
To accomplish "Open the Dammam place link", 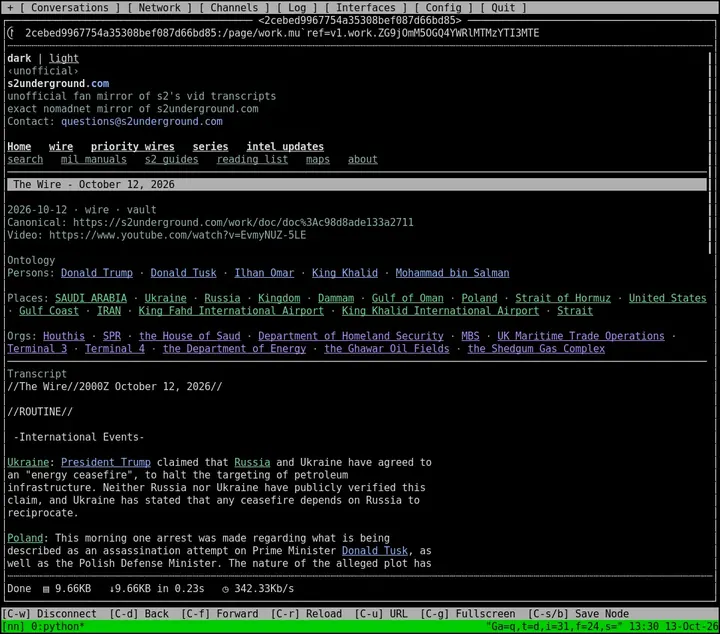I will pyautogui.click(x=336, y=298).
